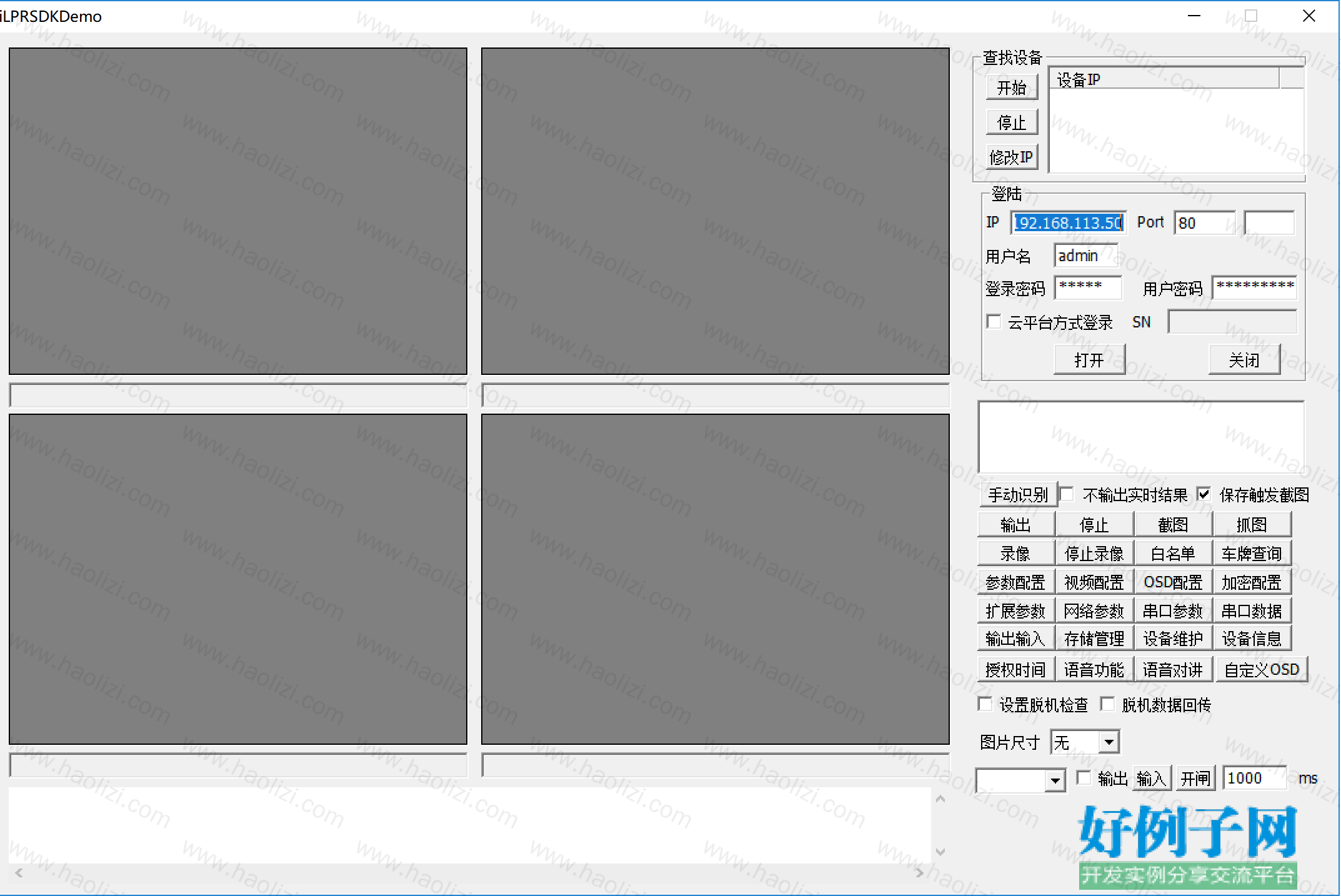
Task: Expand the empty combo box beside 输出 checkbox
Action: pos(1055,780)
